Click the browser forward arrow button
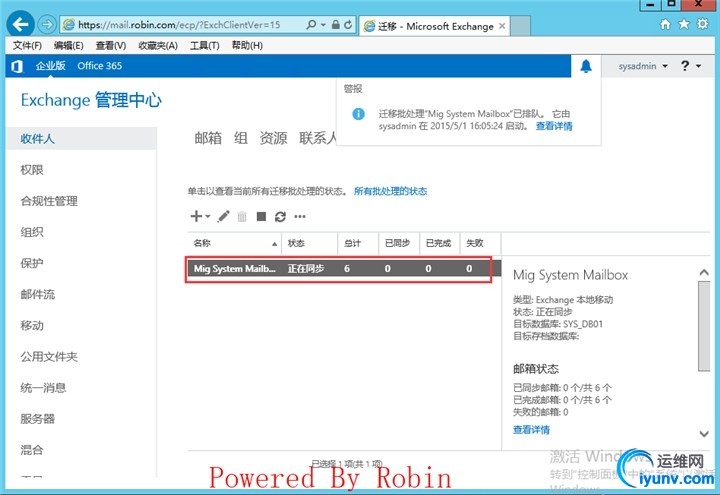Screen dimensions: 720x495 [47, 24]
